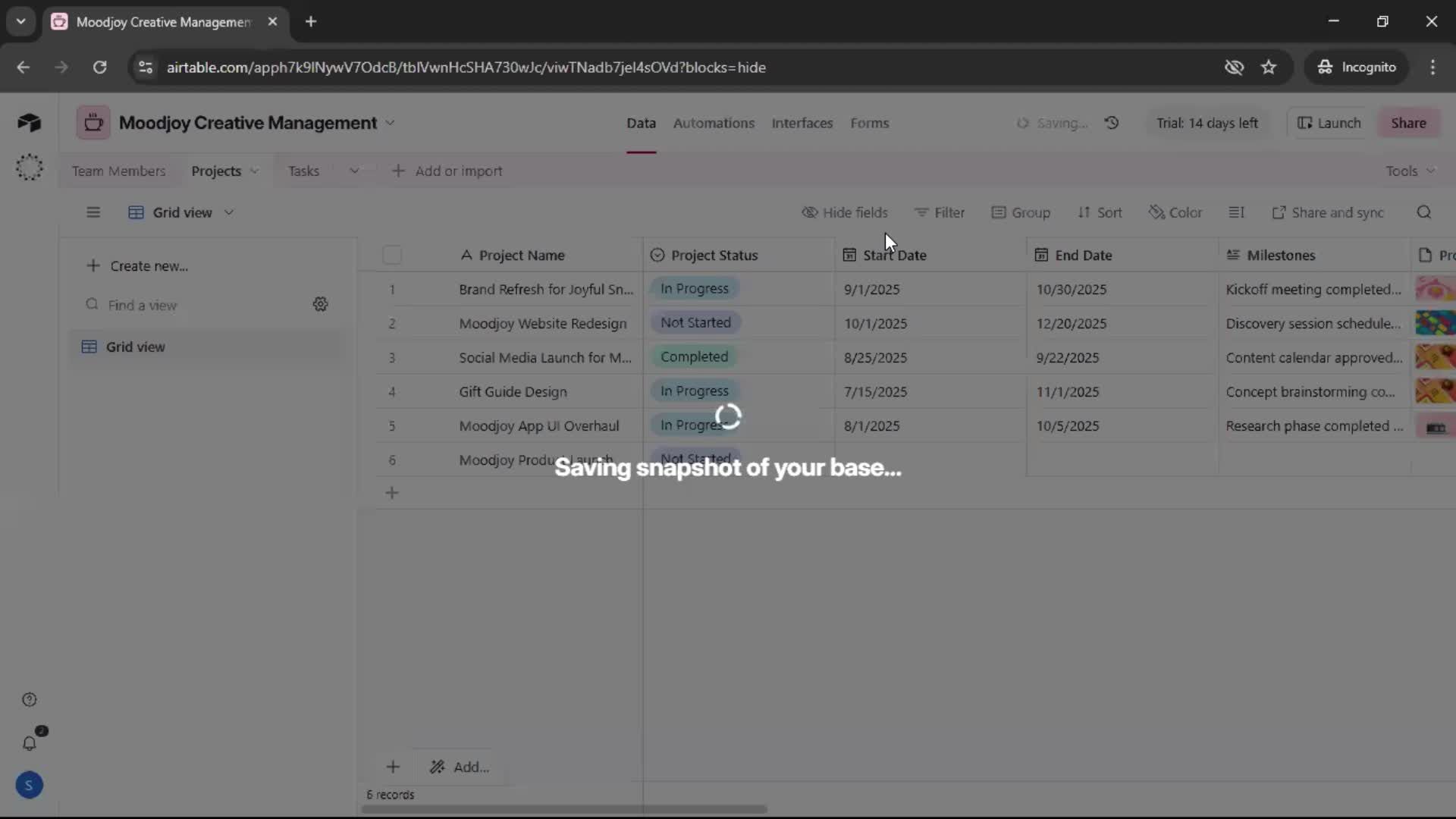Select the Data tab
The height and width of the screenshot is (819, 1456).
point(641,123)
